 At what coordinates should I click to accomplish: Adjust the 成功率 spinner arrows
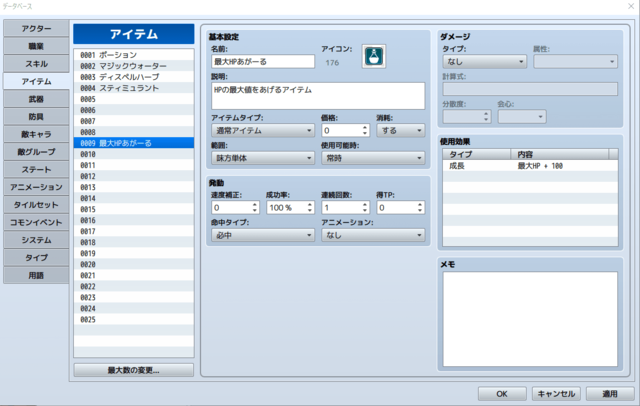pos(310,208)
